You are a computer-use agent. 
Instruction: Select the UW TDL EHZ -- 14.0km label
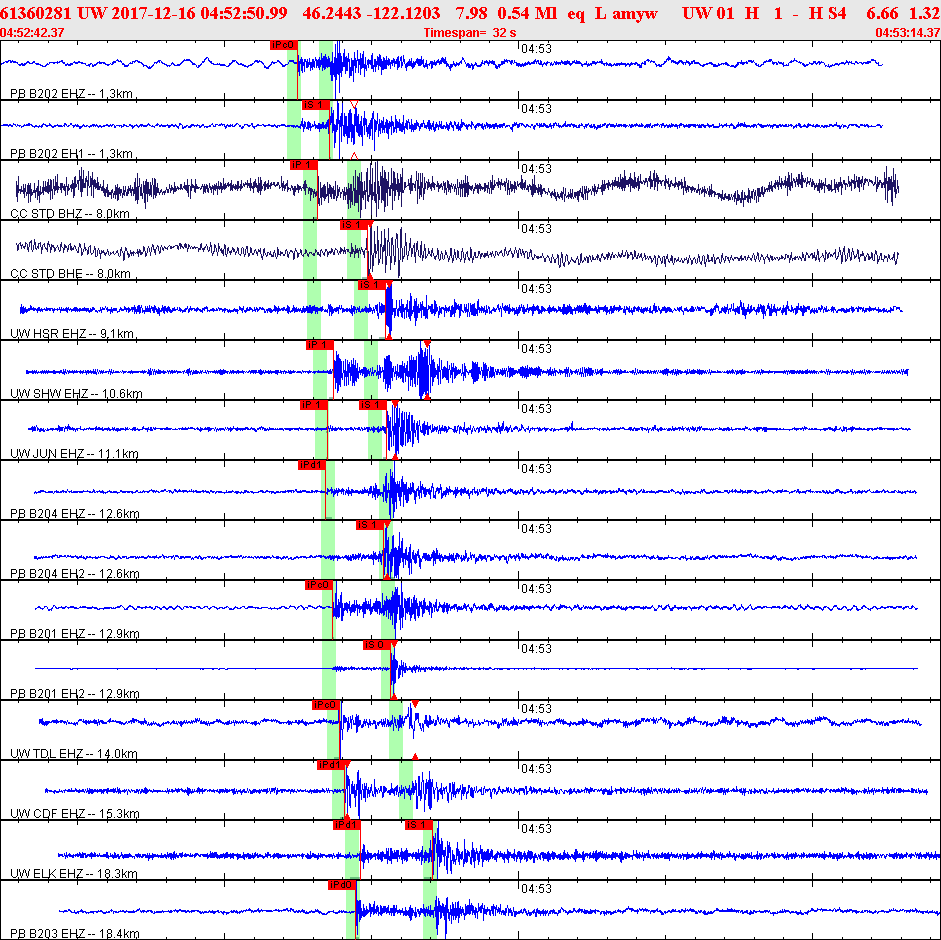tap(74, 754)
